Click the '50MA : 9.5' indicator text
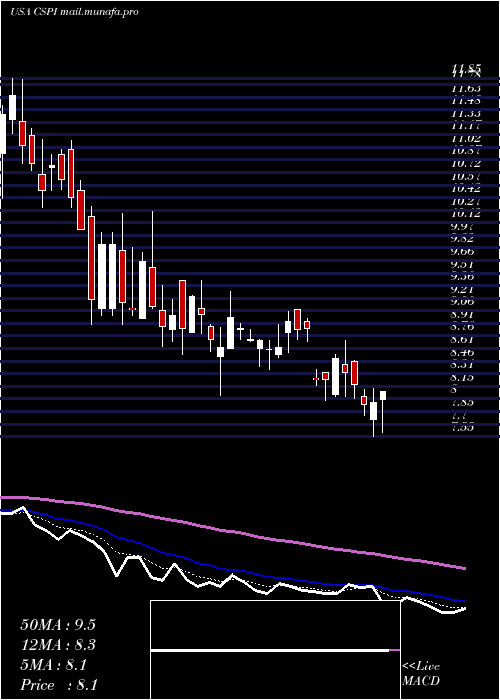Viewport: 500px width, 700px height. pyautogui.click(x=58, y=625)
